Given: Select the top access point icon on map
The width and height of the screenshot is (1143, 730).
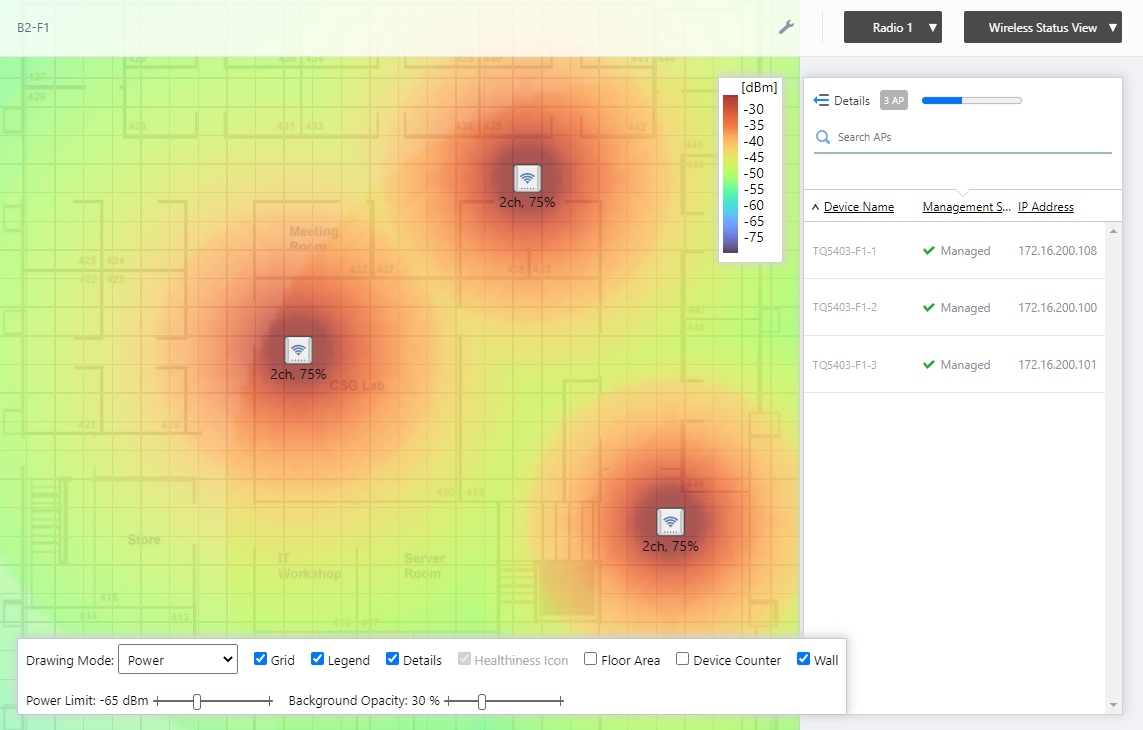Looking at the screenshot, I should pyautogui.click(x=527, y=178).
